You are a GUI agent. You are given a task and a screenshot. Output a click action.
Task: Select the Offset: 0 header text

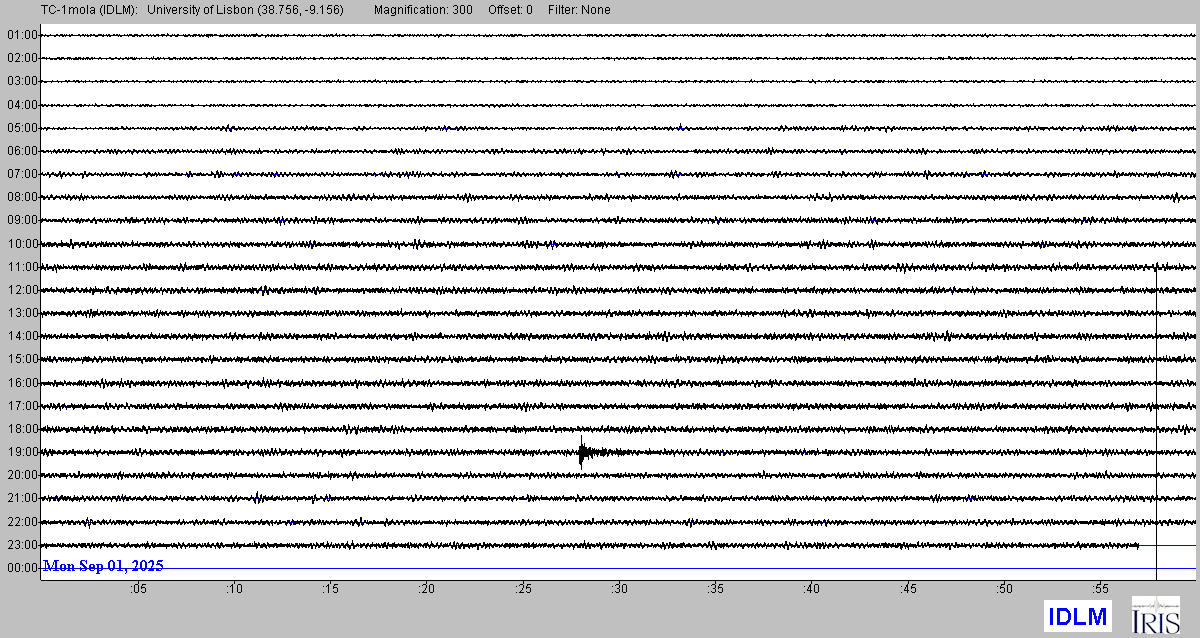pyautogui.click(x=510, y=10)
